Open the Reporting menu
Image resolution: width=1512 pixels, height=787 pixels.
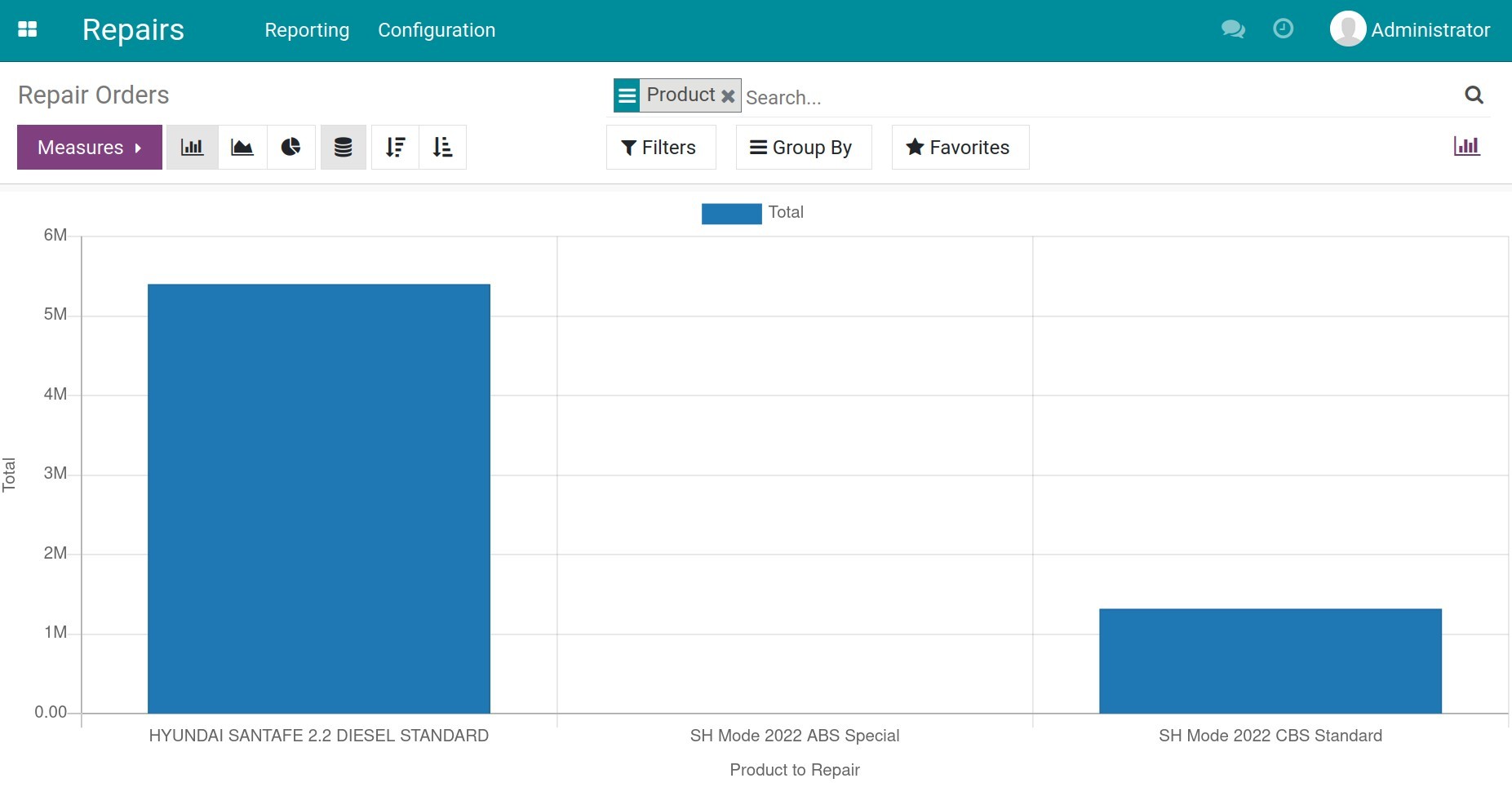307,30
